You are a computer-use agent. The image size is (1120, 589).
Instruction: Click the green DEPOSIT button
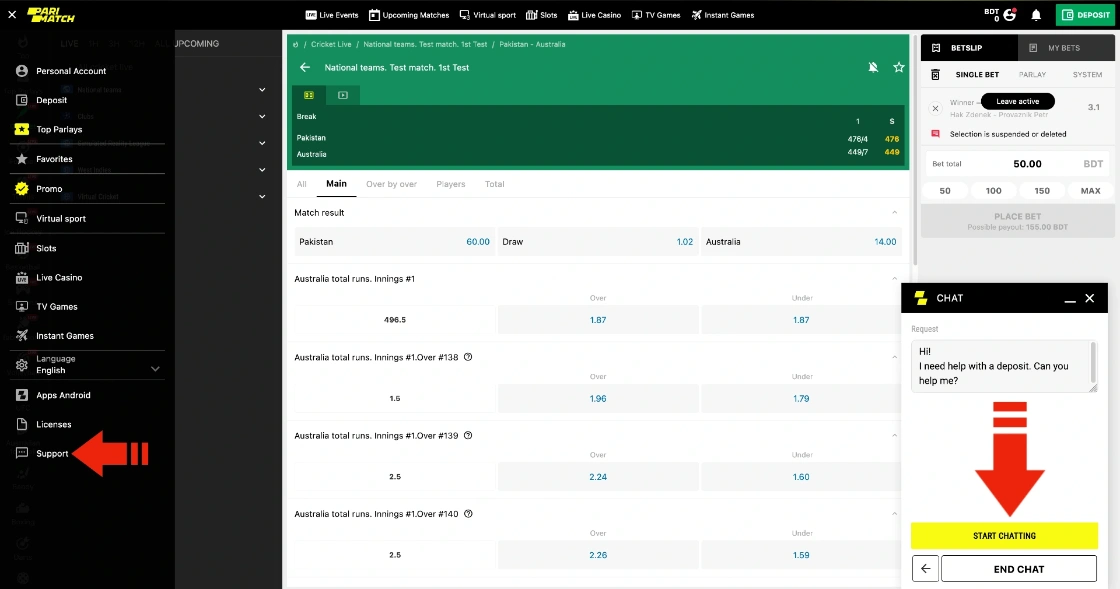(x=1085, y=15)
